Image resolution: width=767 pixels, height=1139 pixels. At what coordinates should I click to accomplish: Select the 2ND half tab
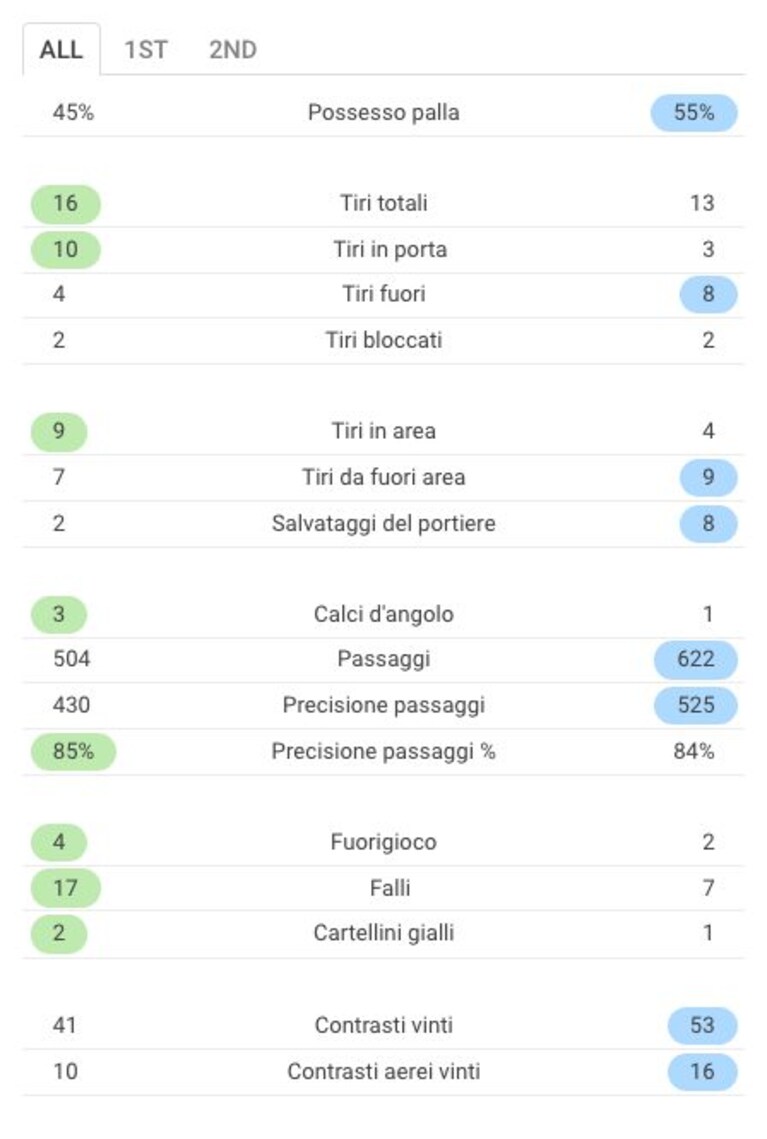(x=233, y=49)
